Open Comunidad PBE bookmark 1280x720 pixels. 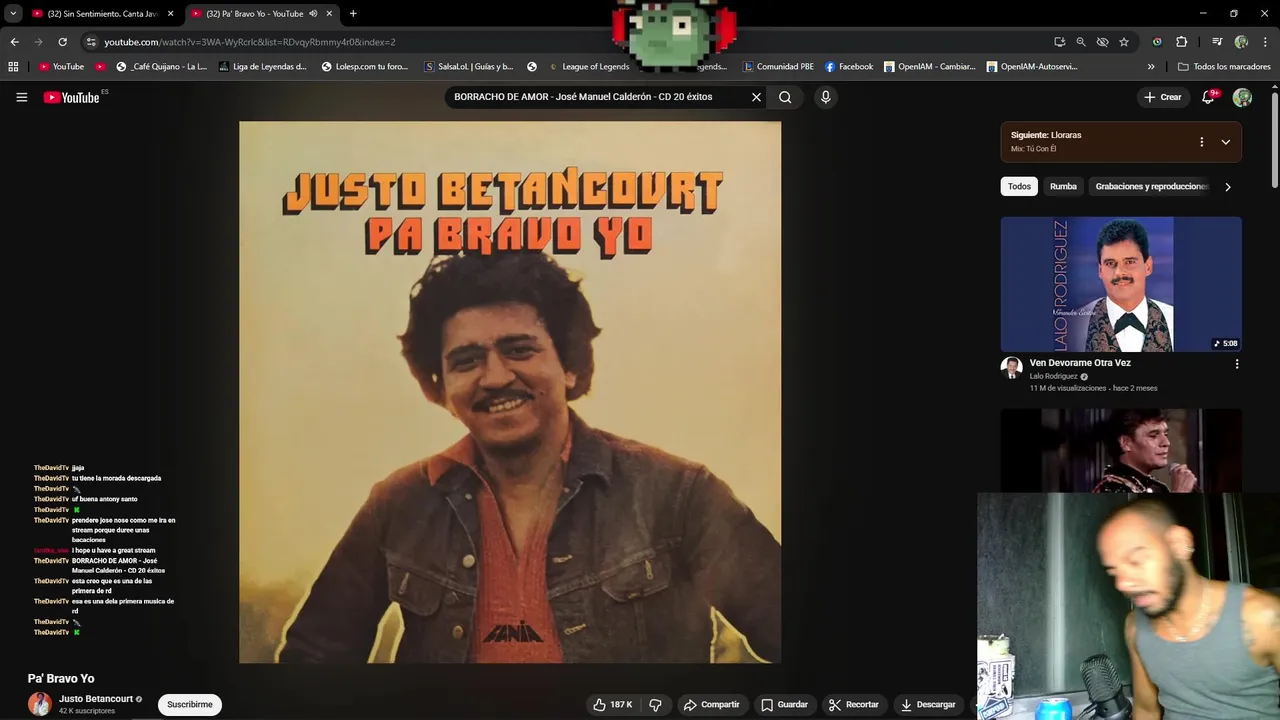coord(778,67)
